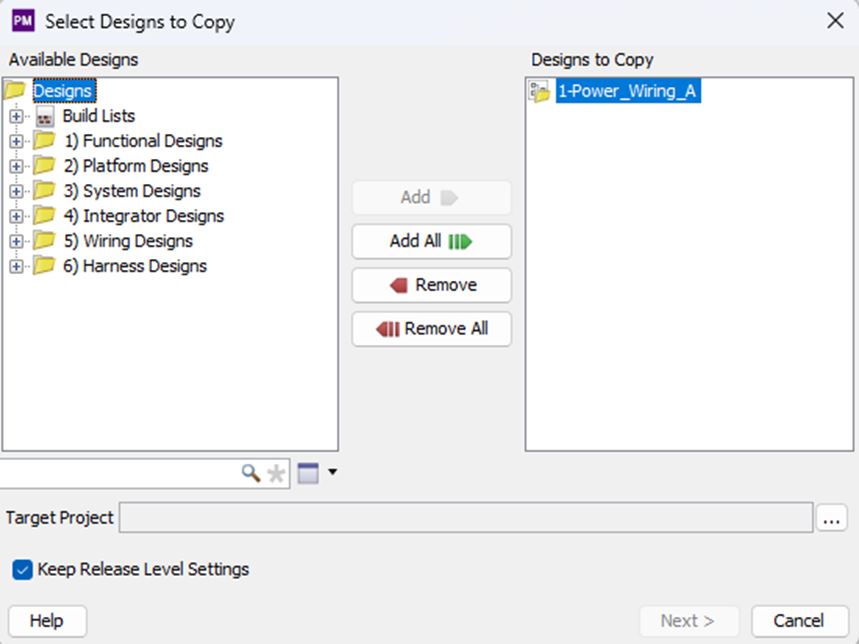Expand the 1) Functional Designs node
The width and height of the screenshot is (859, 644).
tap(14, 140)
